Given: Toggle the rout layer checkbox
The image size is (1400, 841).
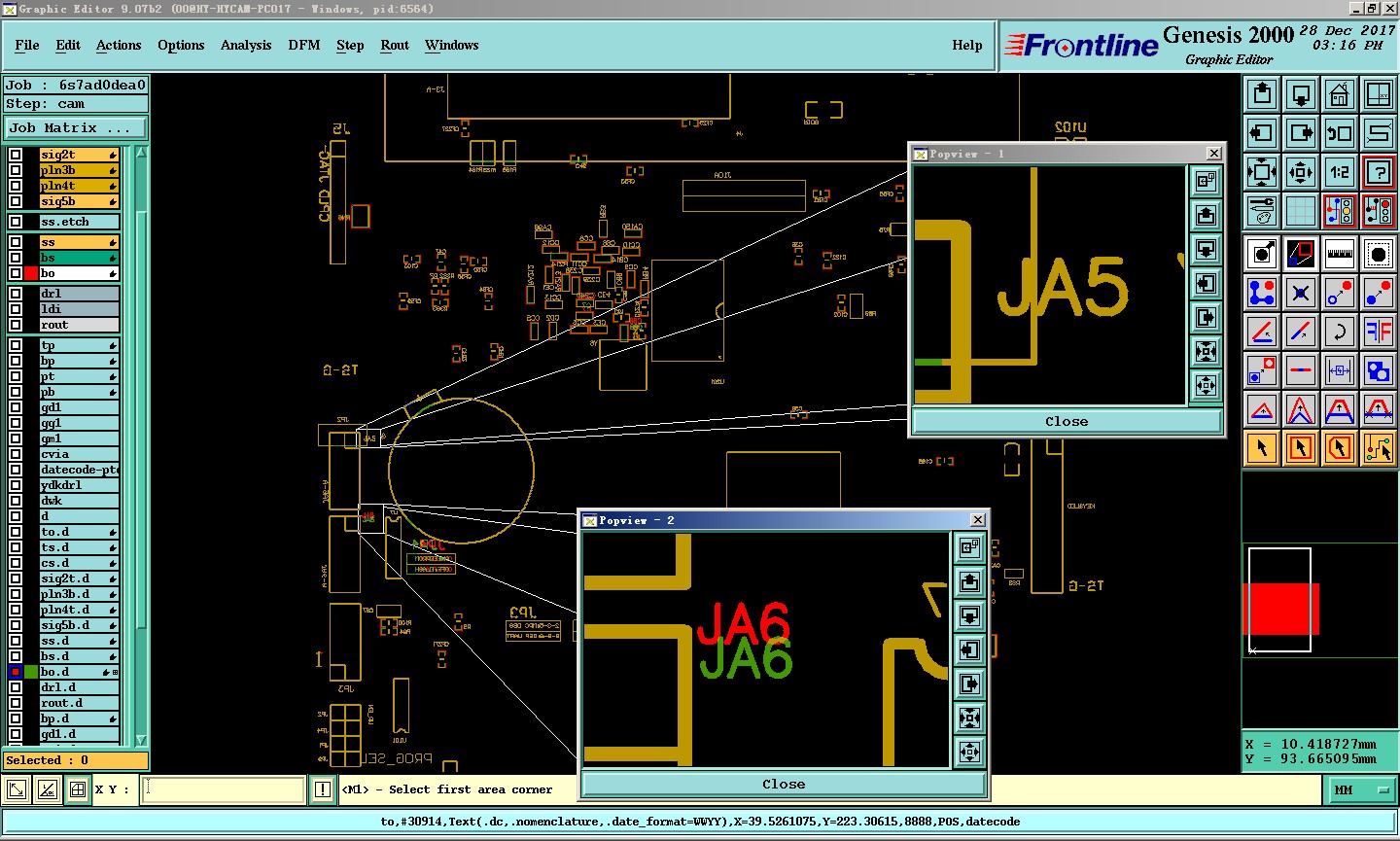Looking at the screenshot, I should point(16,325).
